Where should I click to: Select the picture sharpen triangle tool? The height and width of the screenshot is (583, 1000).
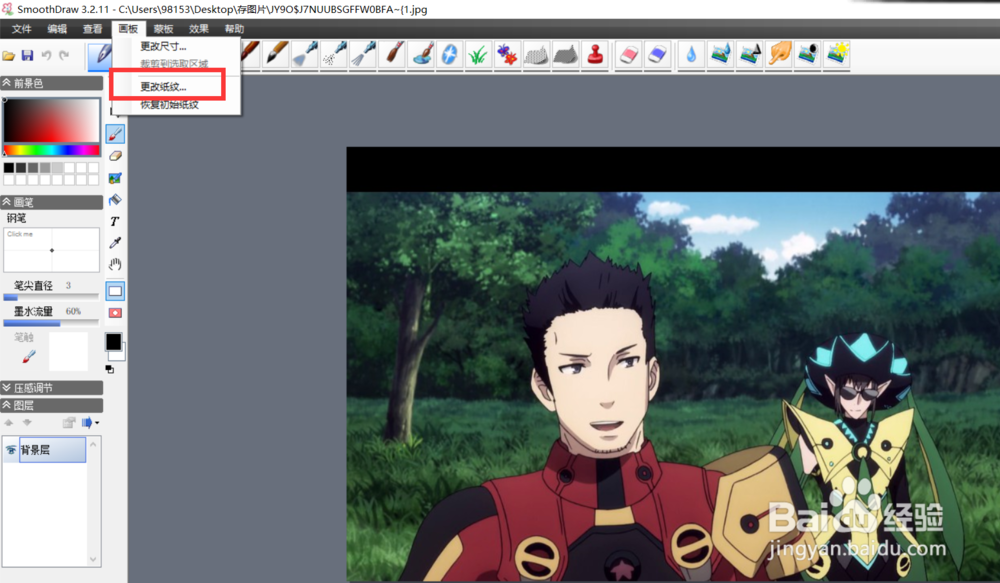749,54
